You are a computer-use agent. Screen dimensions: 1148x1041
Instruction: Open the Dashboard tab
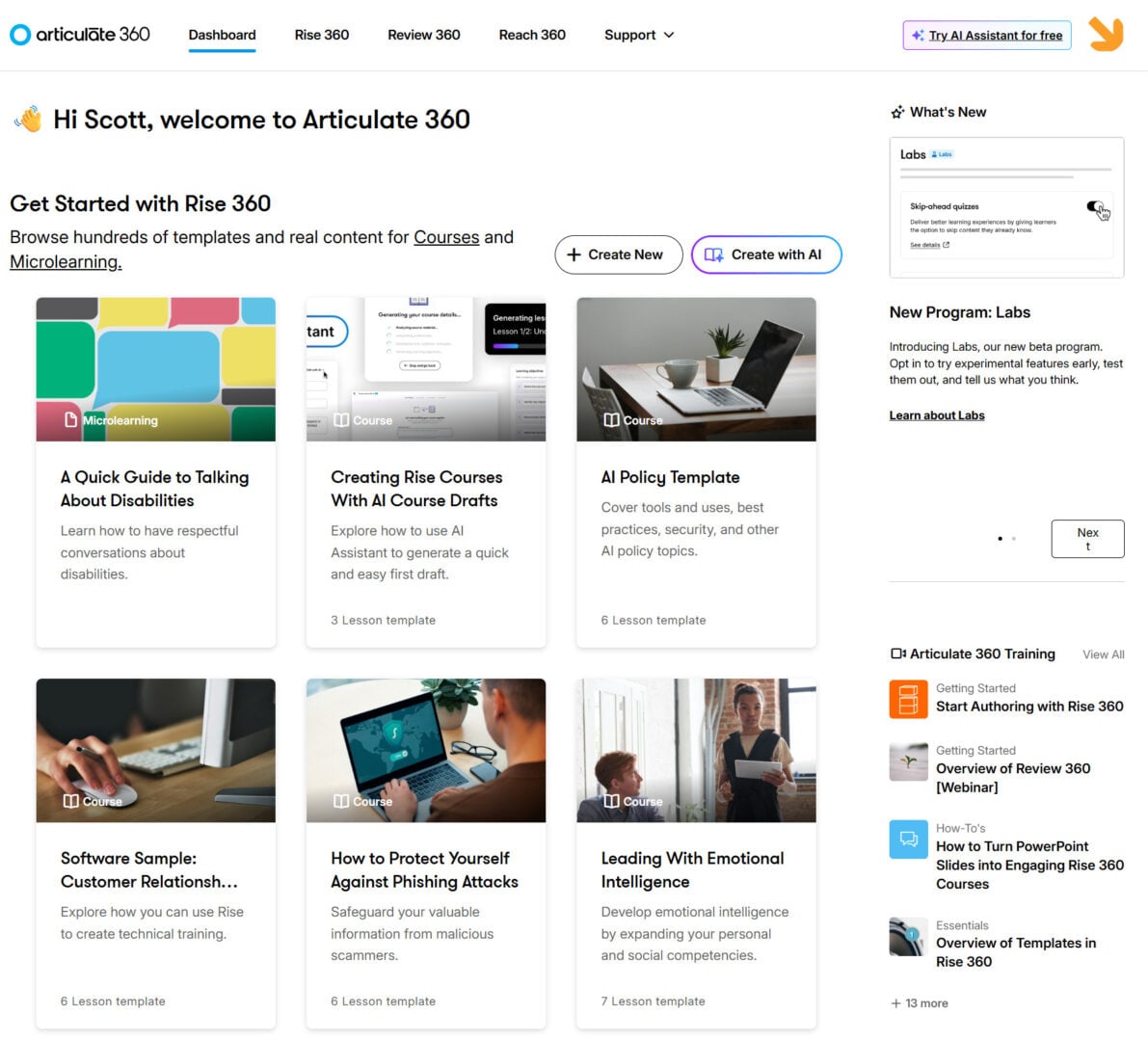click(x=222, y=35)
